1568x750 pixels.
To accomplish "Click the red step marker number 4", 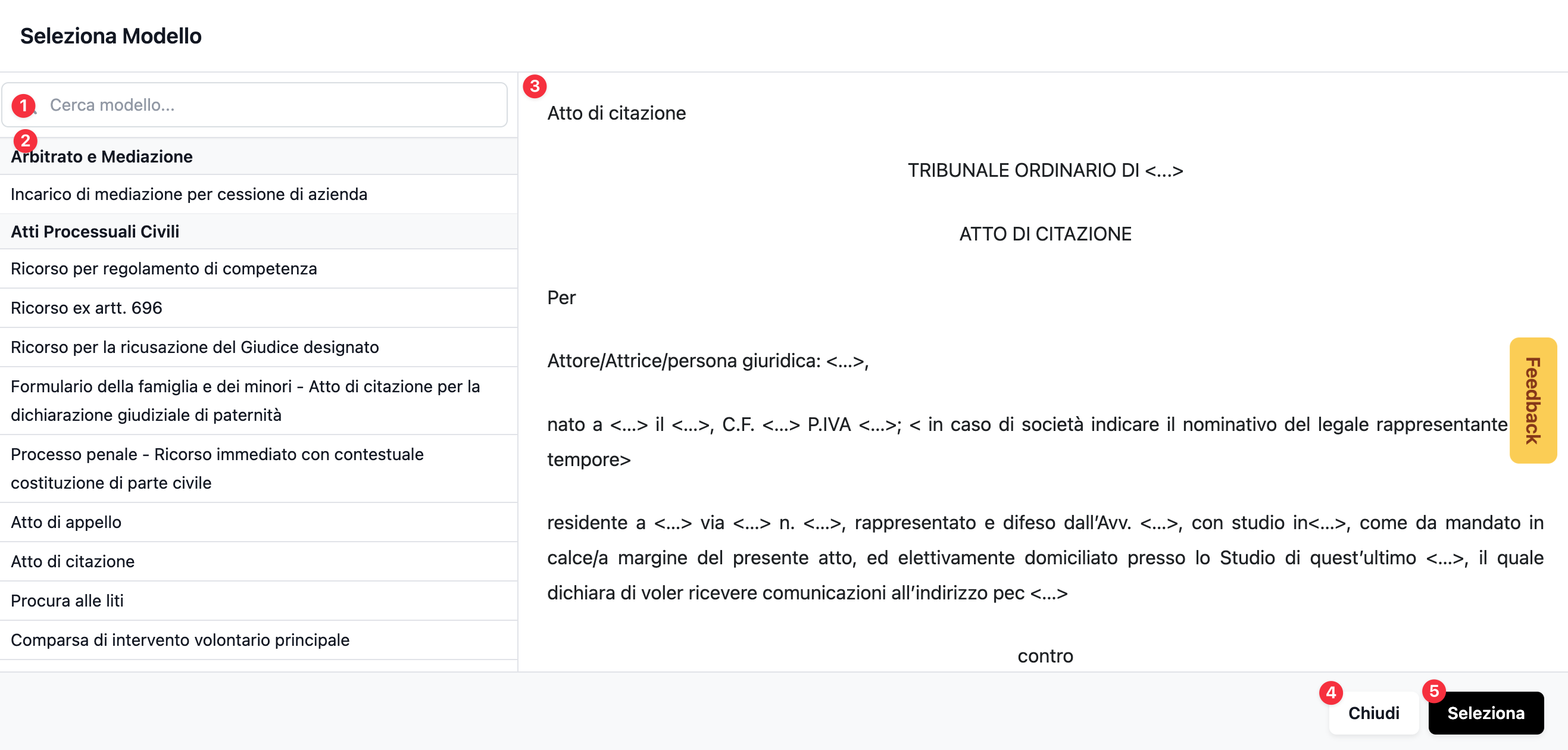I will tap(1330, 692).
